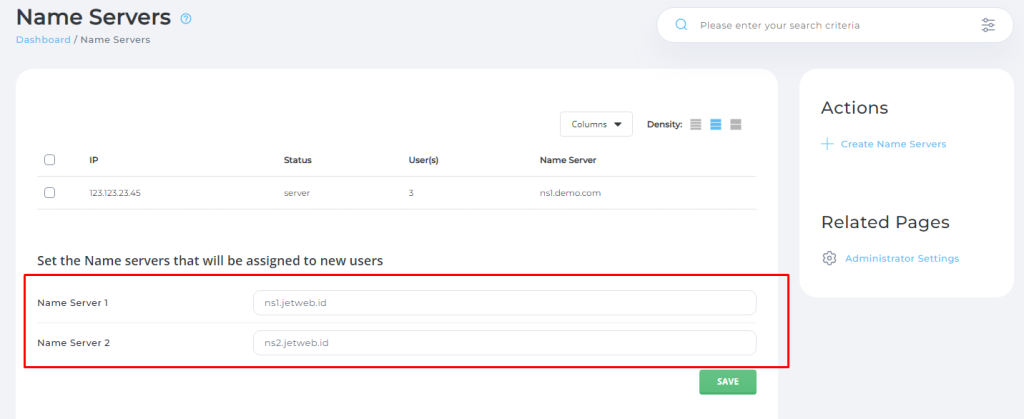This screenshot has height=419, width=1024.
Task: Click the Related Pages heading
Action: click(885, 223)
